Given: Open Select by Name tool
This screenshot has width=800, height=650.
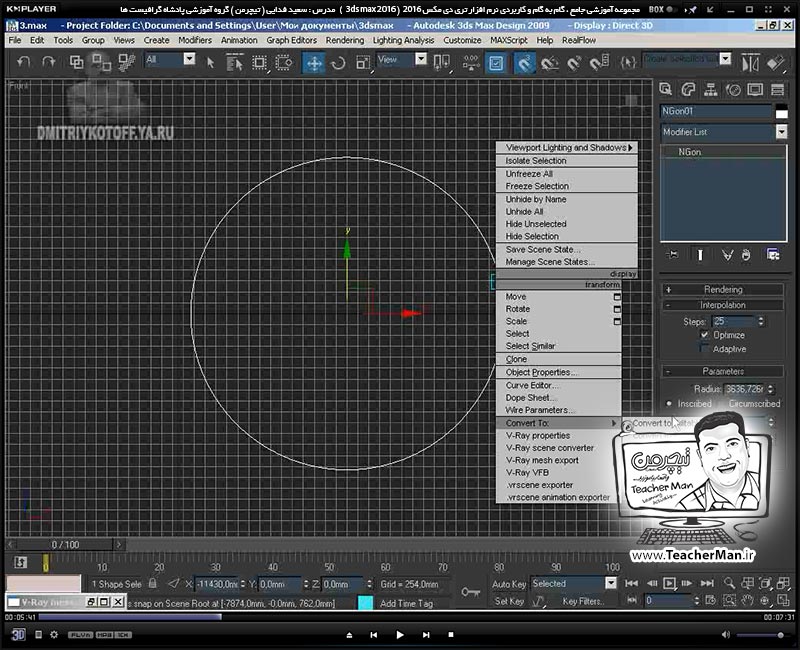Looking at the screenshot, I should [234, 63].
